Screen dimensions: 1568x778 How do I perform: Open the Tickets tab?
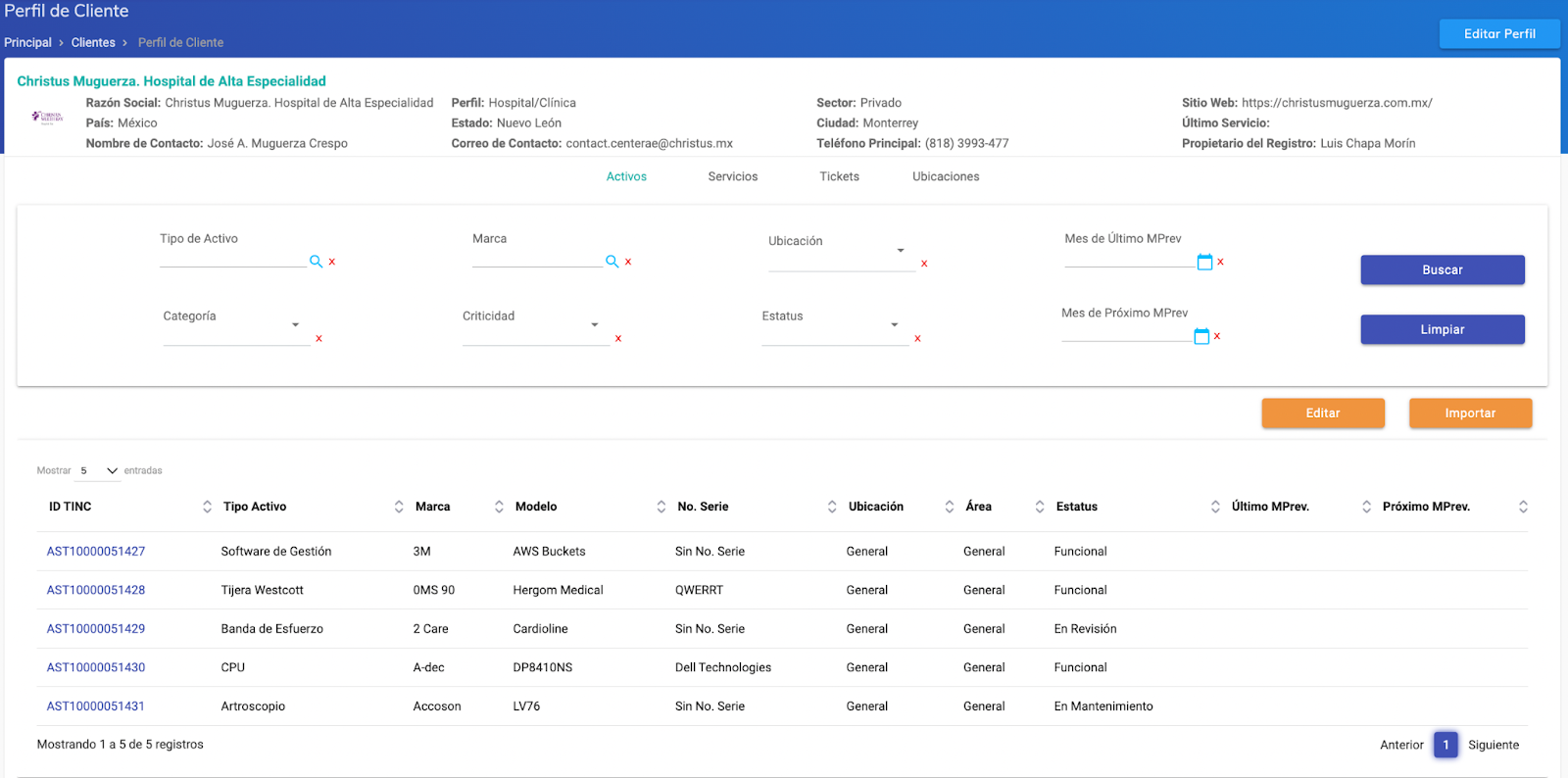click(839, 176)
